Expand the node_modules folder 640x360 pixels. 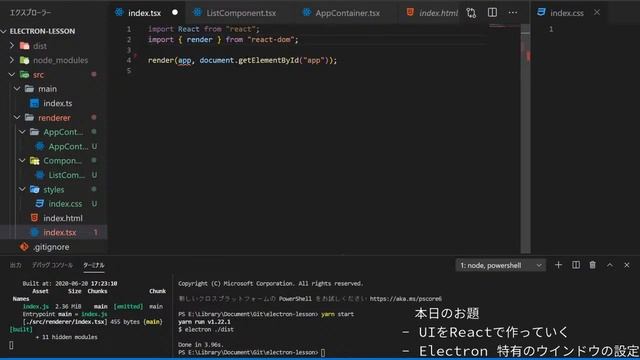(x=12, y=60)
